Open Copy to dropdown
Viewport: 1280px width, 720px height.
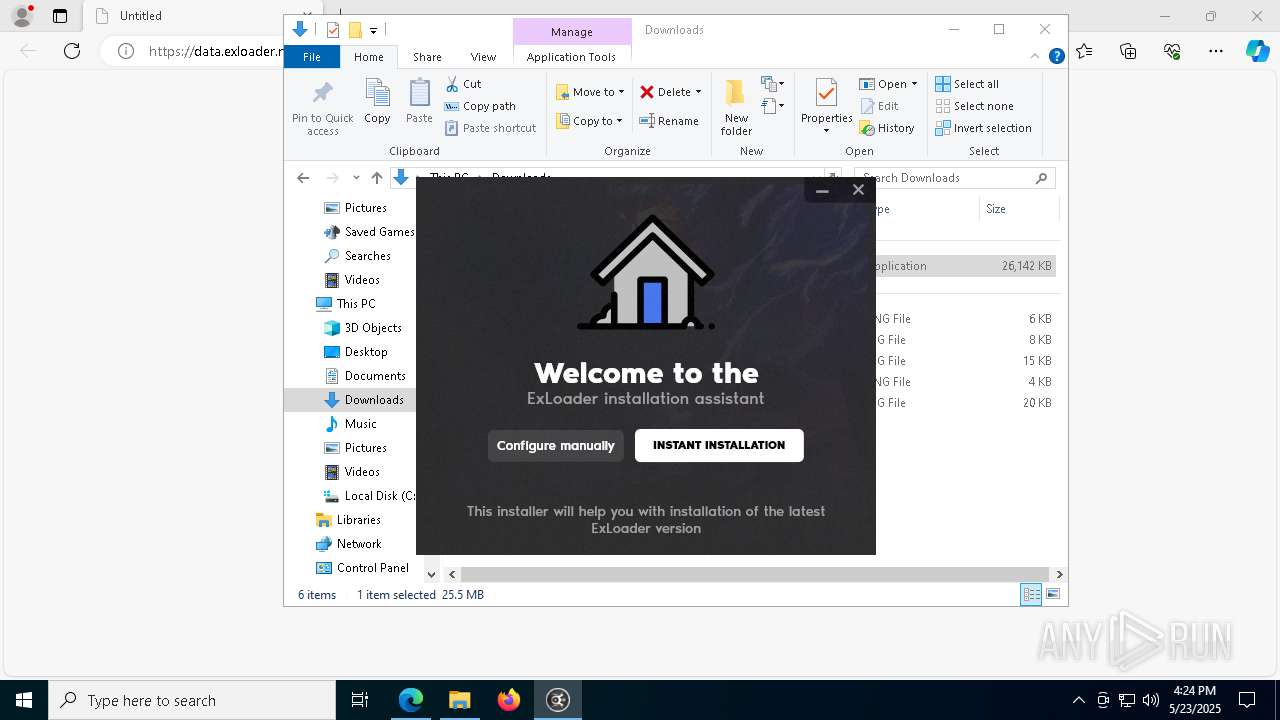point(588,121)
